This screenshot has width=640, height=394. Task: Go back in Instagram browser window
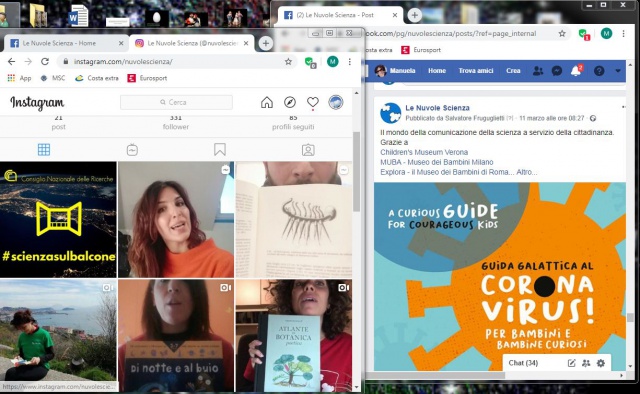[x=11, y=62]
